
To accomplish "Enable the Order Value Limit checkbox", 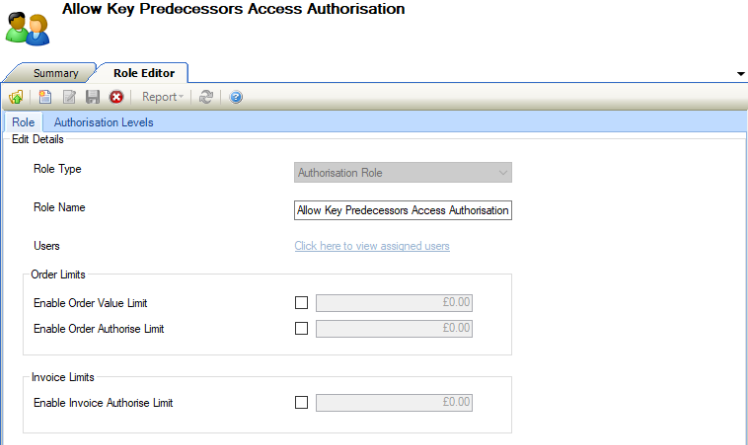I will click(x=302, y=302).
